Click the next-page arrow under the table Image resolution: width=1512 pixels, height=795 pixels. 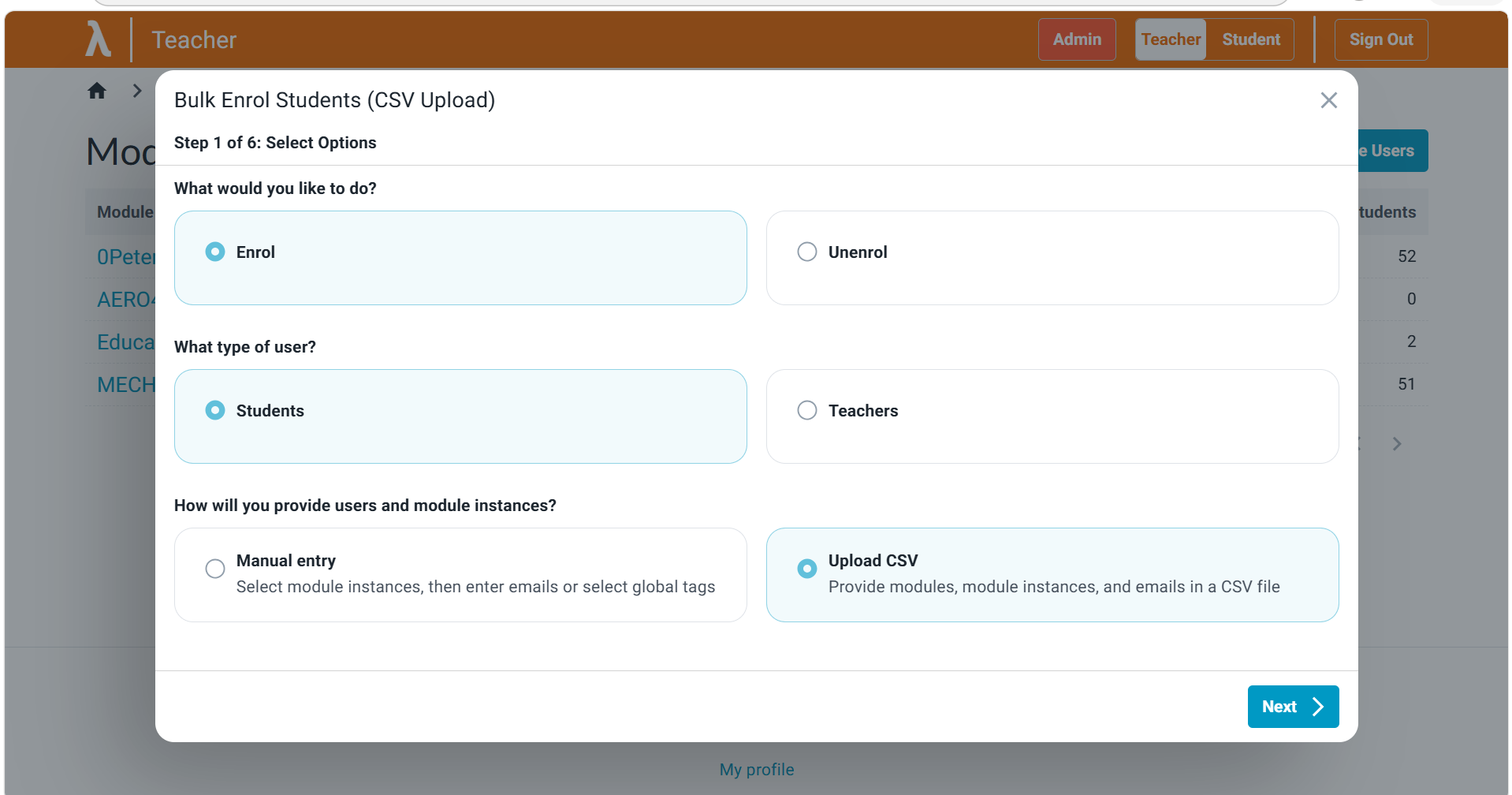click(x=1396, y=444)
